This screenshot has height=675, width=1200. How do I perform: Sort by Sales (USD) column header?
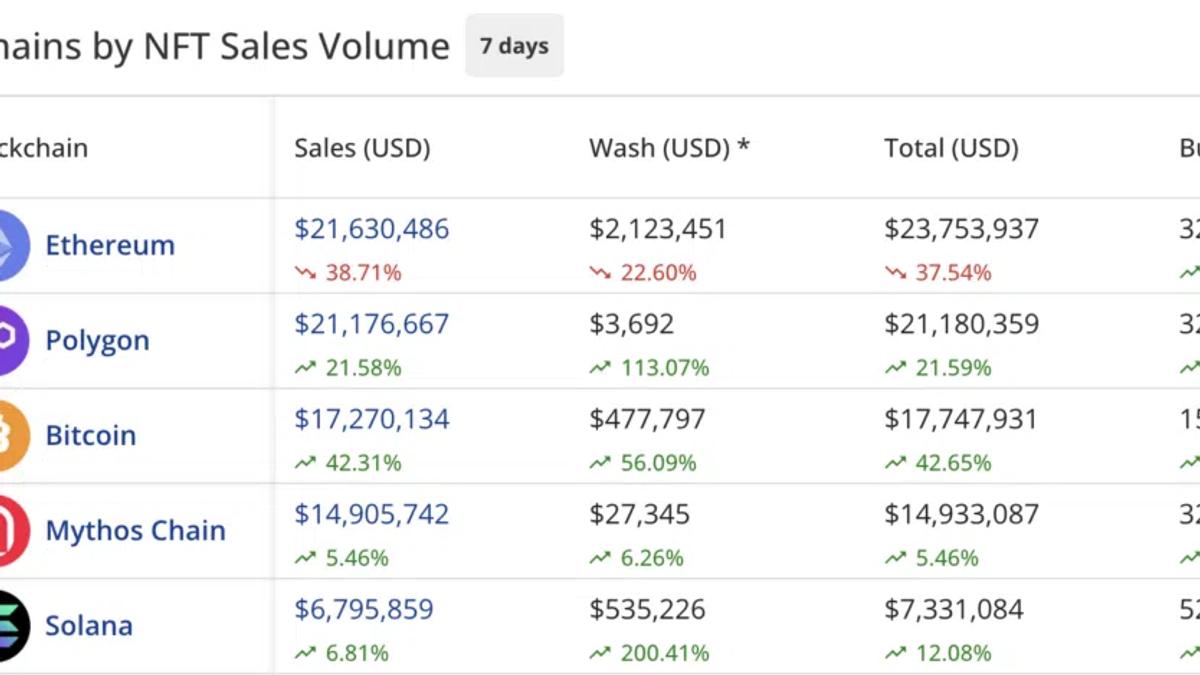(362, 148)
